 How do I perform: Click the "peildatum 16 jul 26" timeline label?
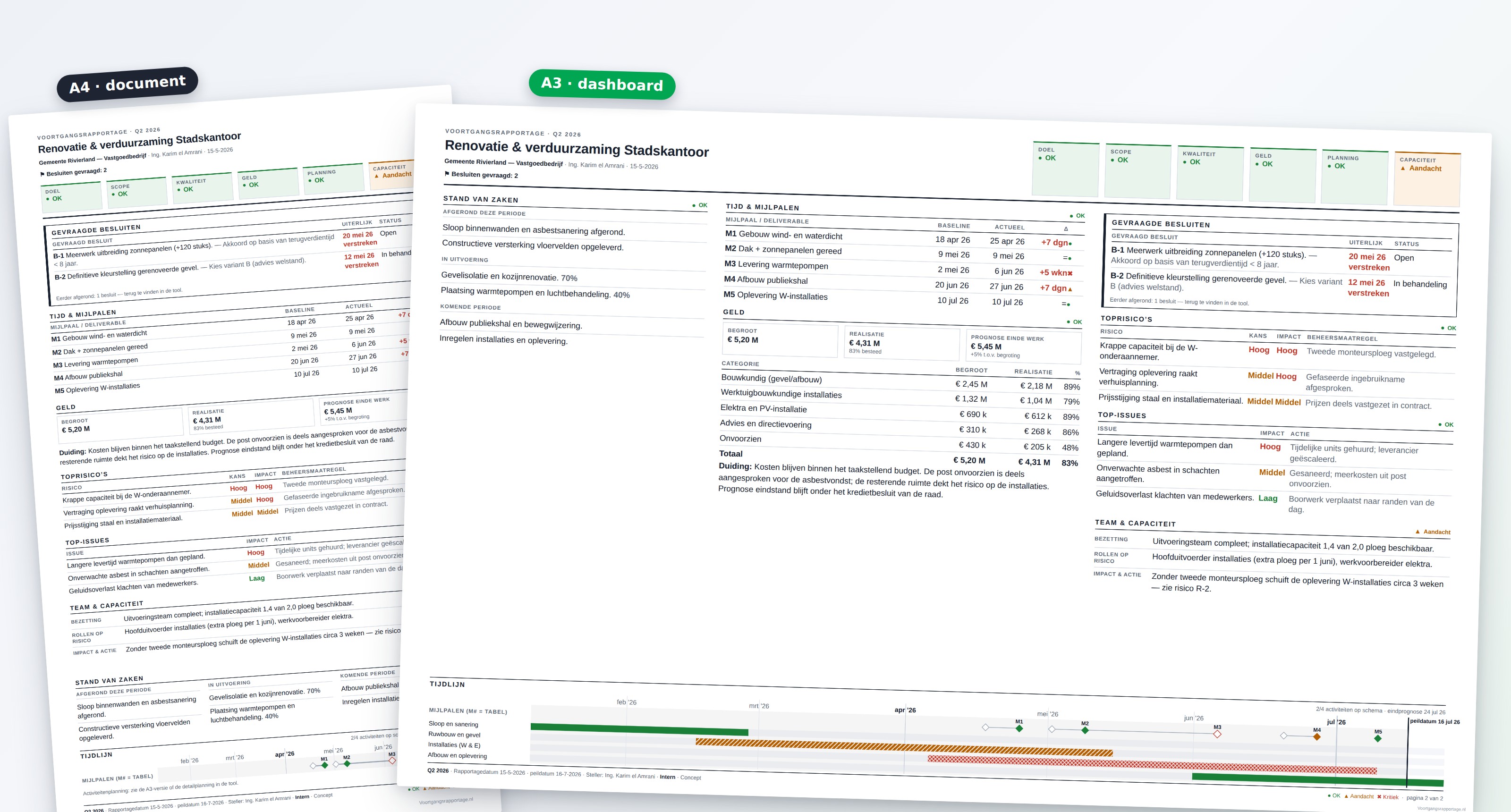1435,722
